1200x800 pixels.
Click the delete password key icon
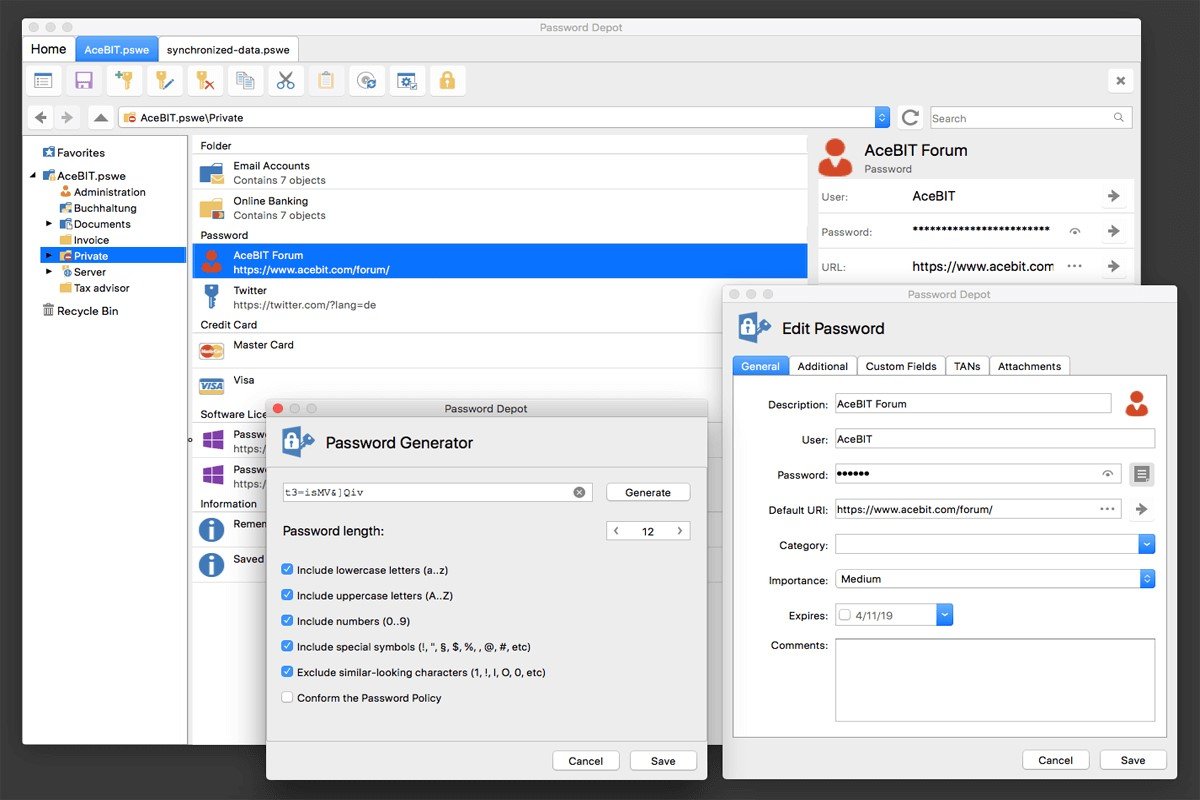click(x=205, y=81)
